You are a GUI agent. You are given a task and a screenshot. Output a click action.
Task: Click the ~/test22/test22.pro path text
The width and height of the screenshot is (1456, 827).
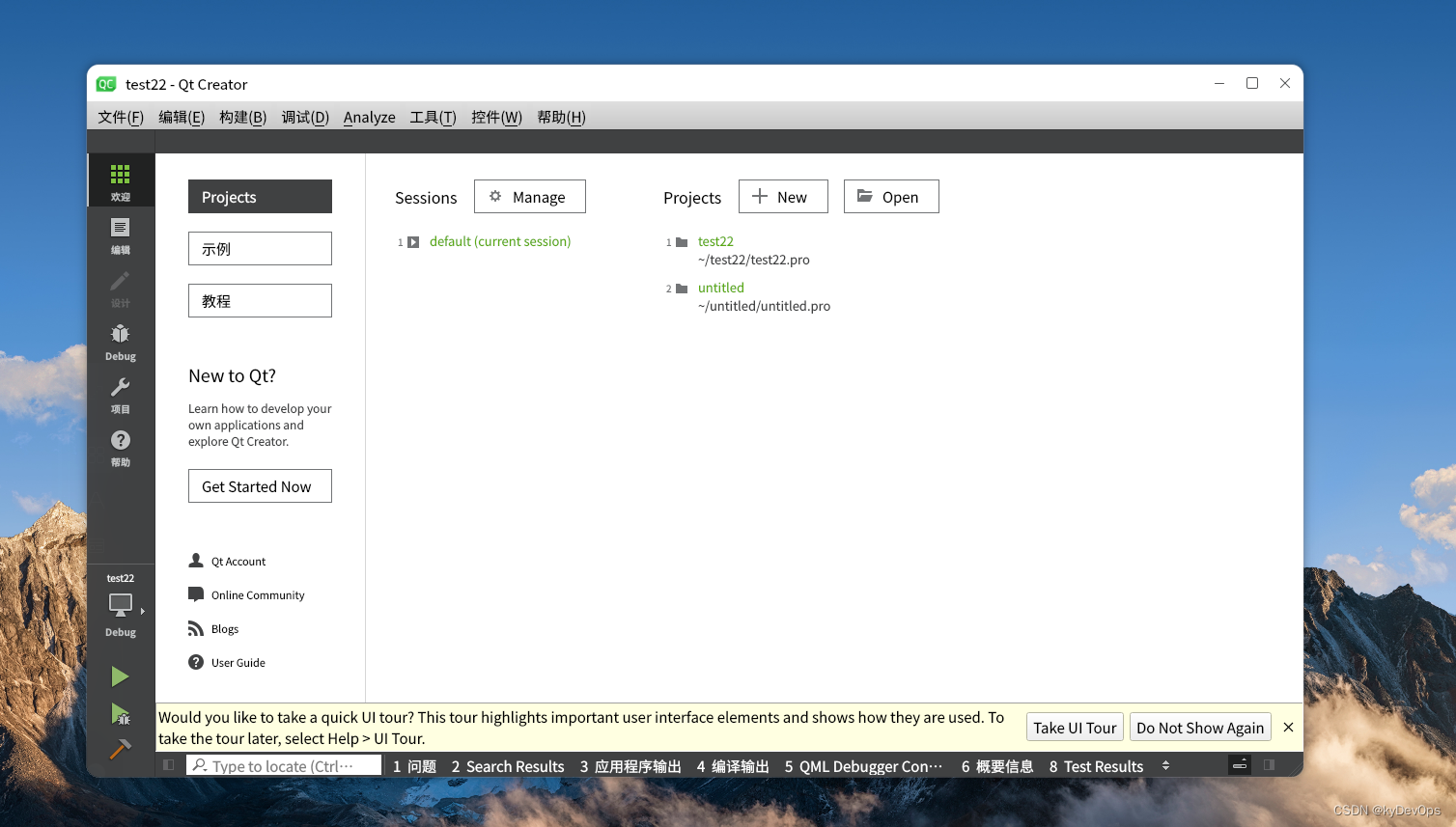[x=754, y=260]
